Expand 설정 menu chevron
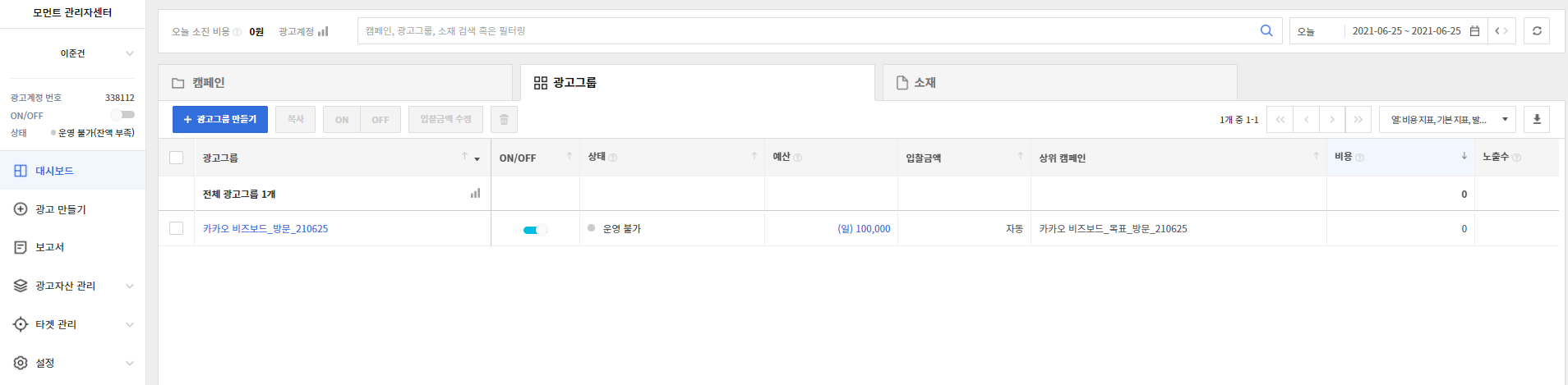This screenshot has width=1568, height=385. 129,364
